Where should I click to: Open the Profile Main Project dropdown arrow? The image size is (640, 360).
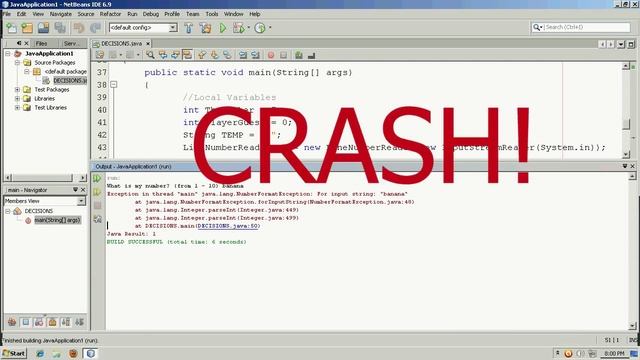[270, 28]
